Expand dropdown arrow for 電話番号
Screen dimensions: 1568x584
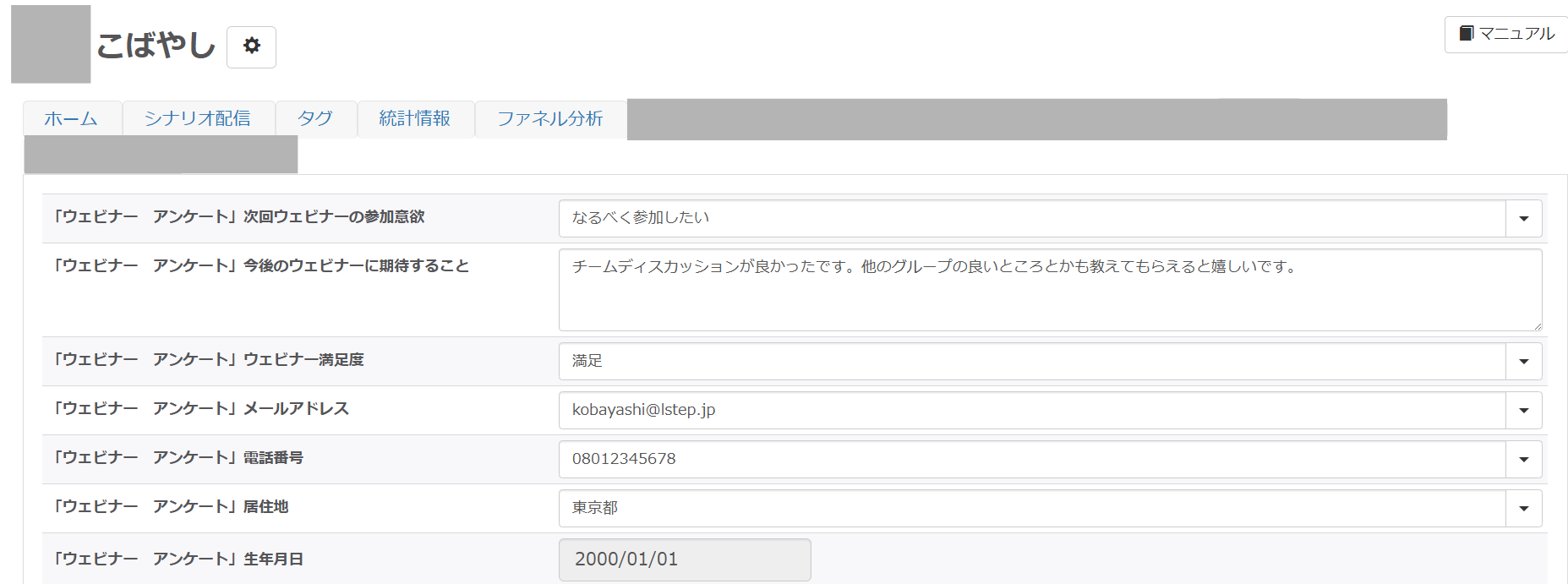point(1524,460)
